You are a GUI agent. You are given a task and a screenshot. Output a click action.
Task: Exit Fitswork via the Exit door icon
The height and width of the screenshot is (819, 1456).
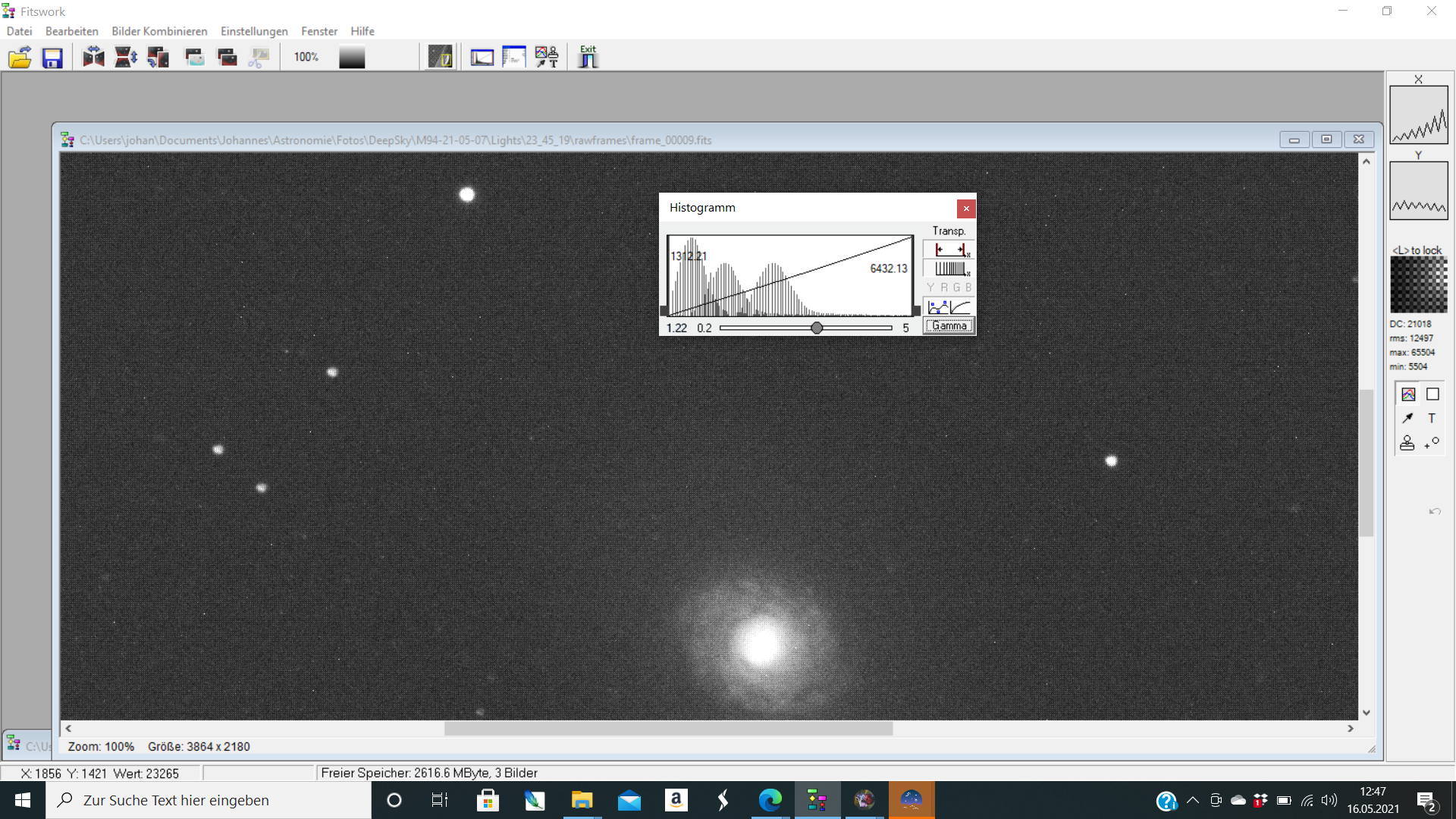[x=588, y=57]
